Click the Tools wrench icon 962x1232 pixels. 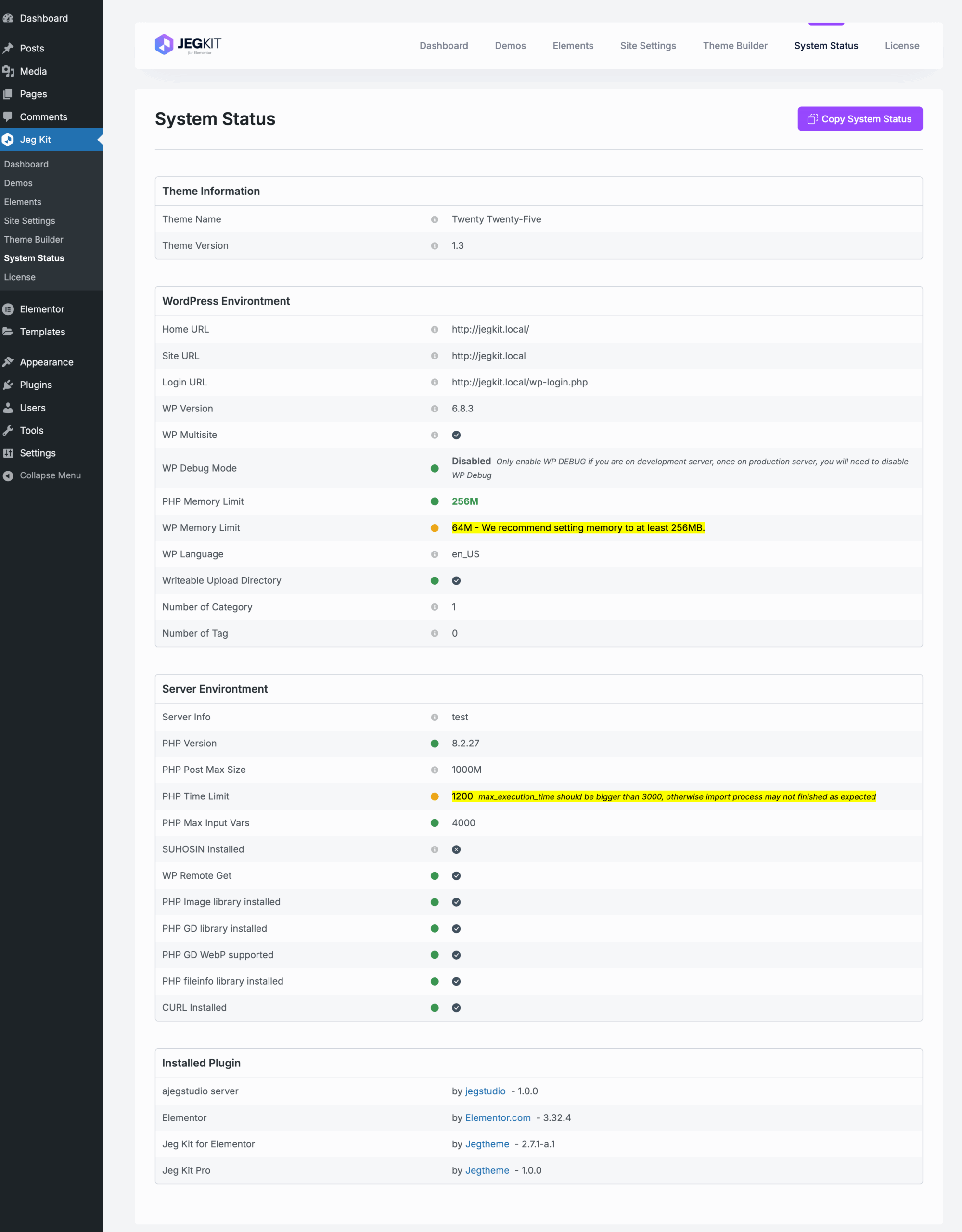(x=8, y=430)
